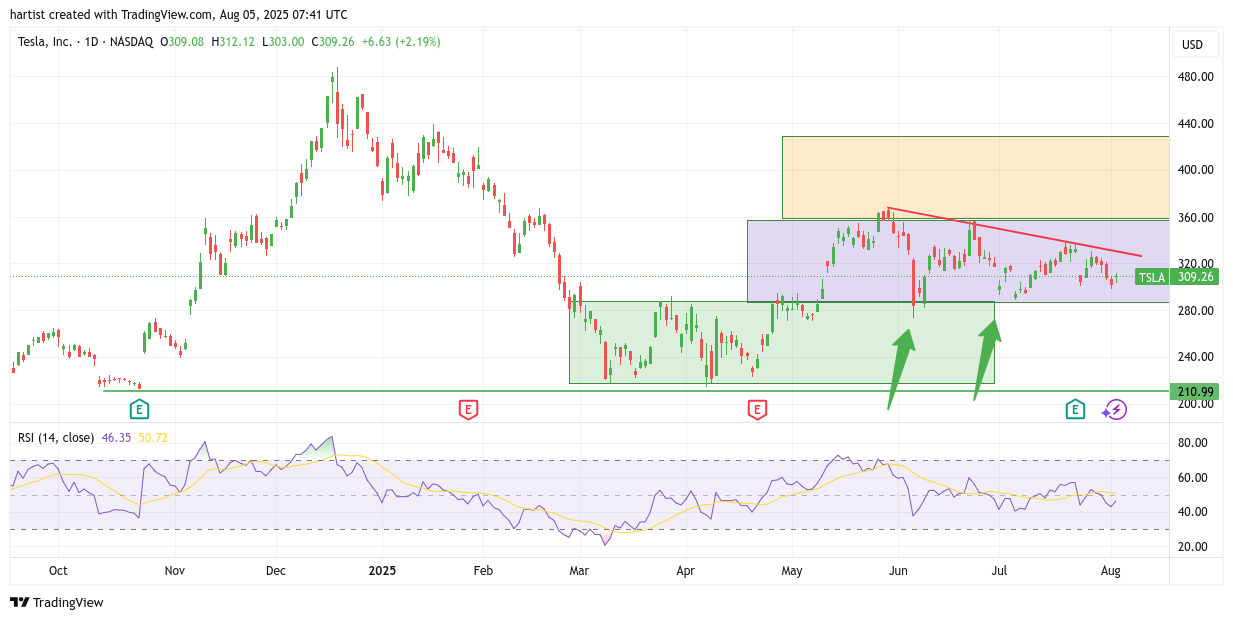Image resolution: width=1233 pixels, height=620 pixels.
Task: Click the header text 'hartist created with TradingView.com'
Action: coord(112,15)
